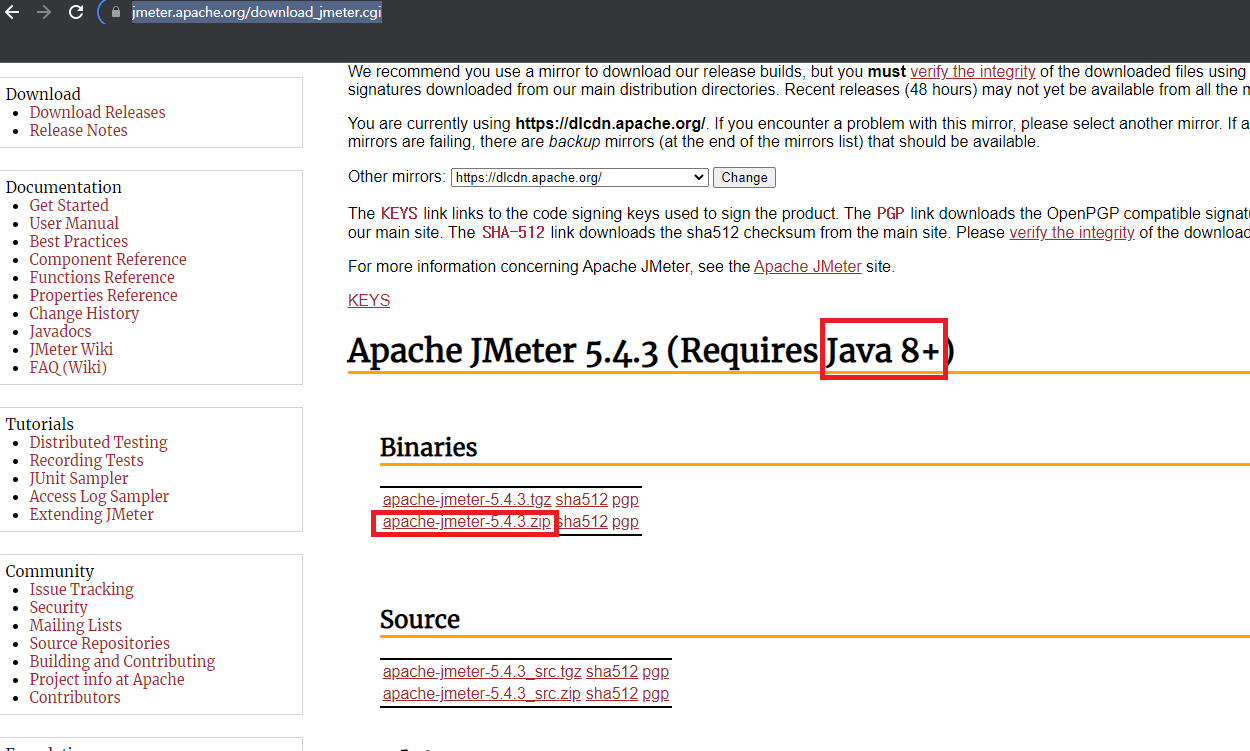This screenshot has height=751, width=1250.
Task: Open sha512 for src.zip
Action: tap(612, 693)
